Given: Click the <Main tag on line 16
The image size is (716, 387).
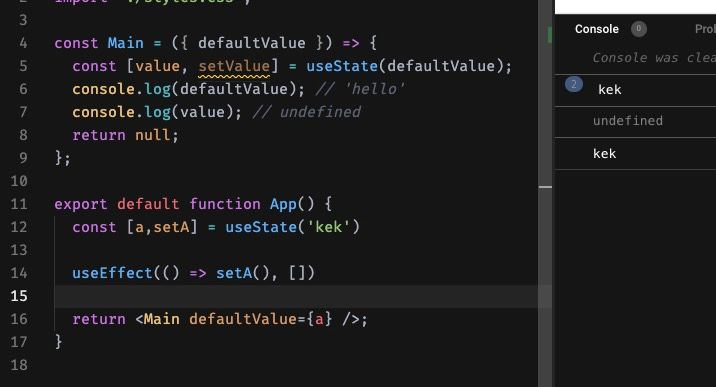Looking at the screenshot, I should coord(157,319).
